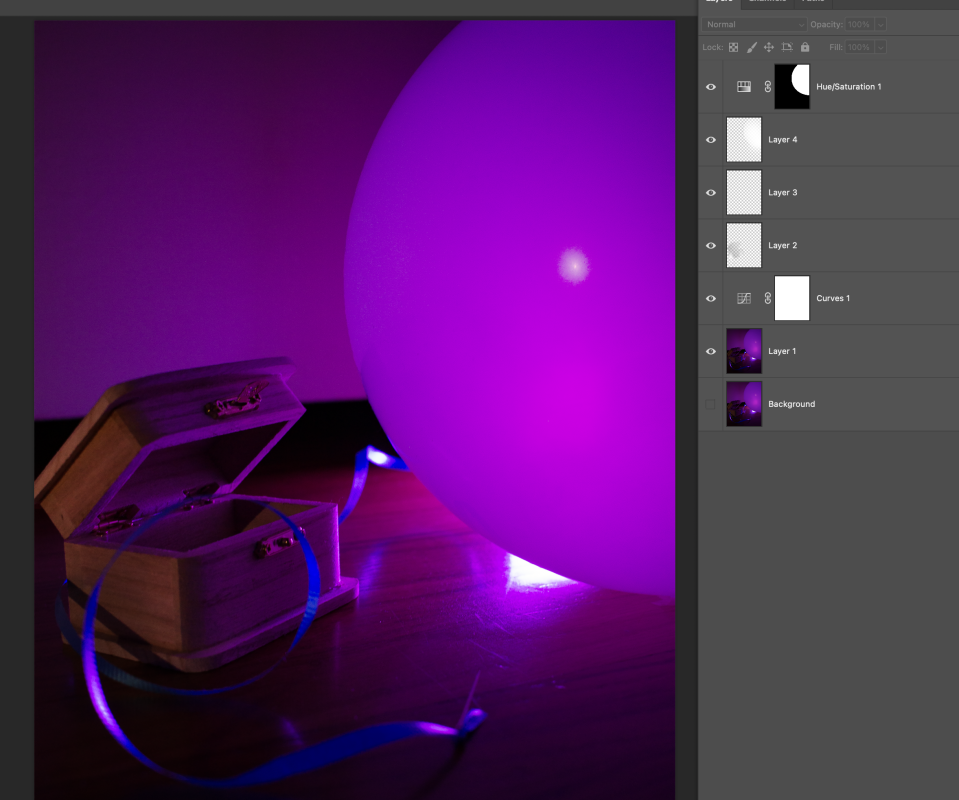
Task: Click the wooden box in canvas image
Action: [x=196, y=514]
